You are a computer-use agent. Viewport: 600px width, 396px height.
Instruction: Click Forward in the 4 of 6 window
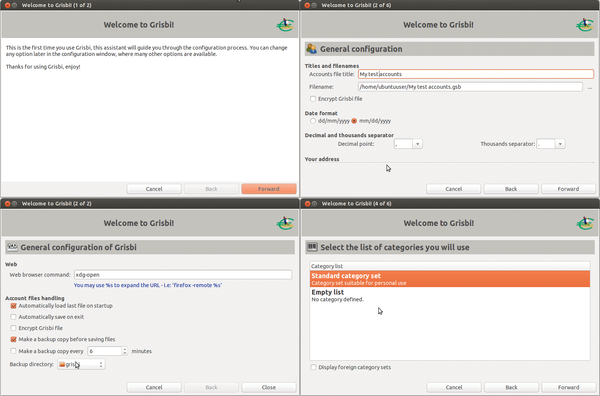[569, 387]
